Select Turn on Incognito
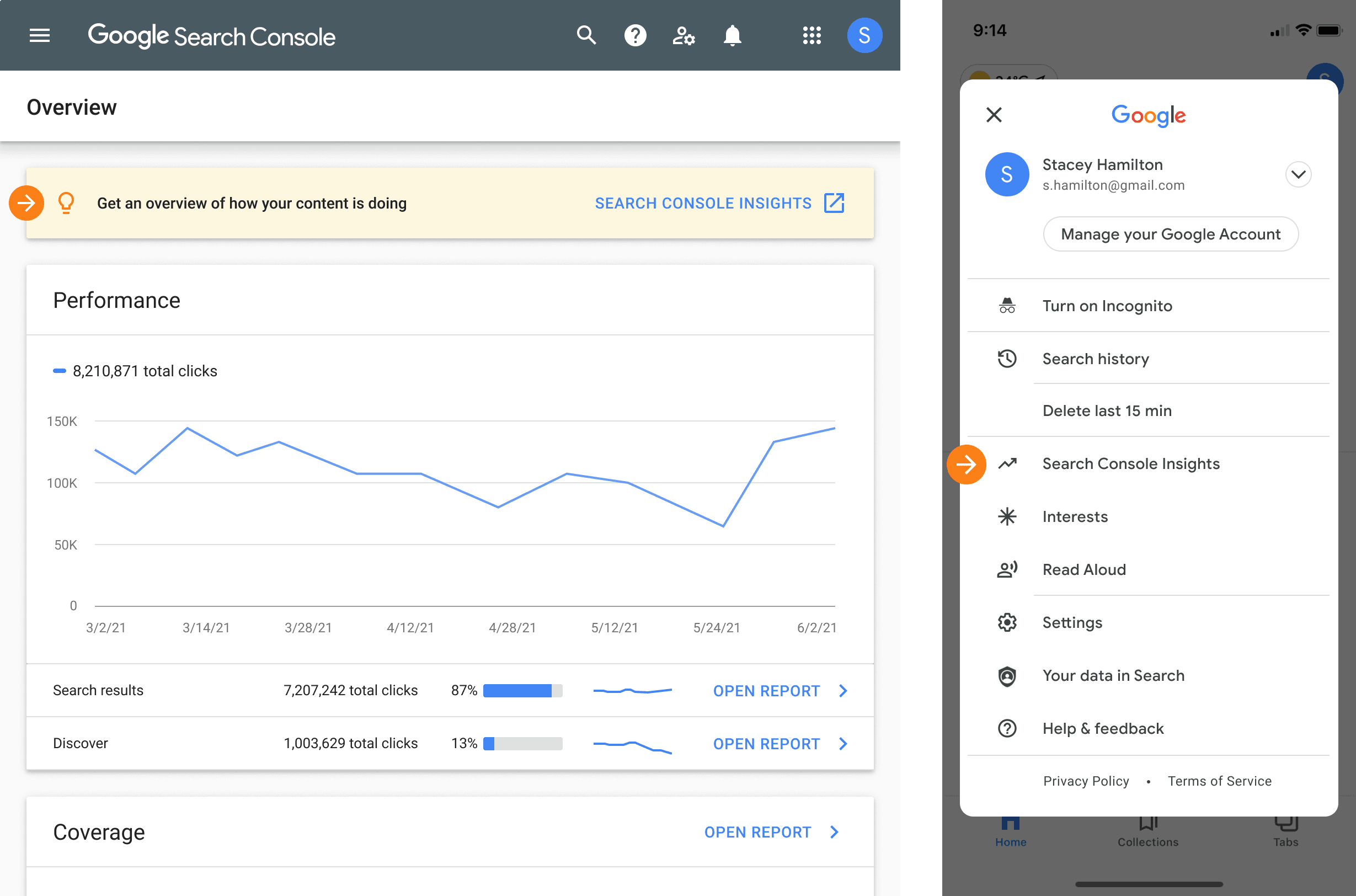The height and width of the screenshot is (896, 1356). click(x=1107, y=305)
